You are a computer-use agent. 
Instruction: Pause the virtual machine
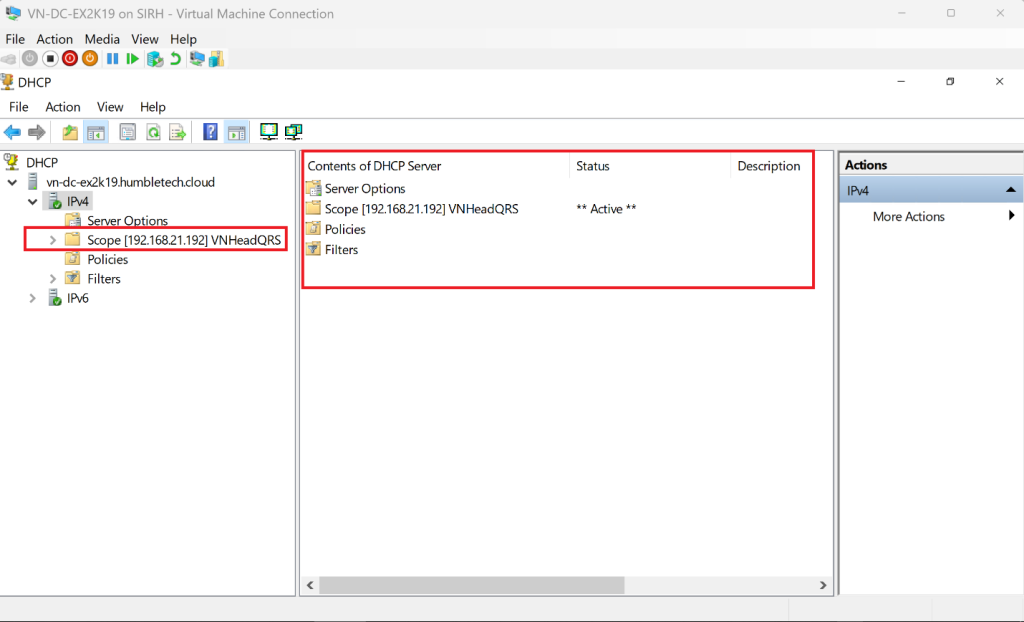[112, 59]
